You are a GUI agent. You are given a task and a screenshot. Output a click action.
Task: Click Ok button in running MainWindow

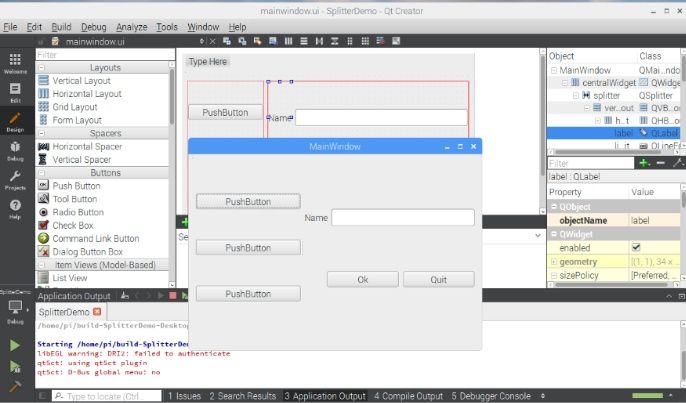click(x=363, y=280)
